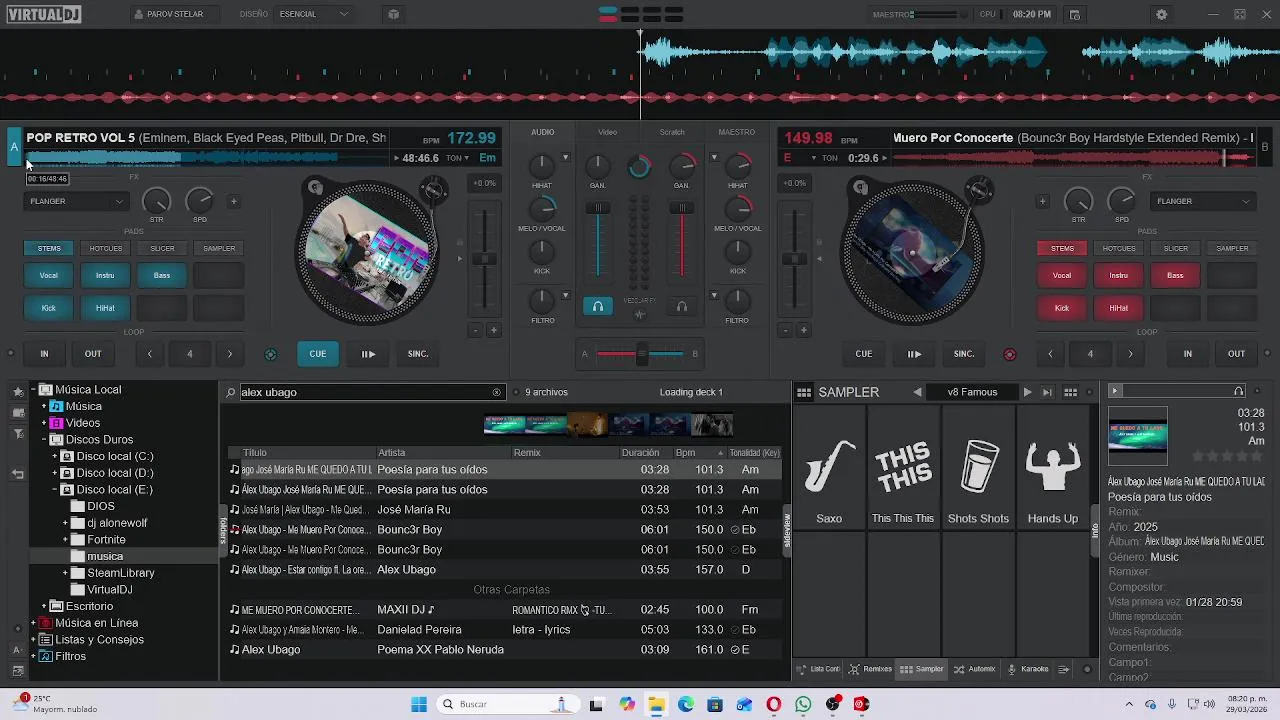The width and height of the screenshot is (1280, 720).
Task: Switch to Karaoke sideview tab
Action: pyautogui.click(x=1027, y=669)
